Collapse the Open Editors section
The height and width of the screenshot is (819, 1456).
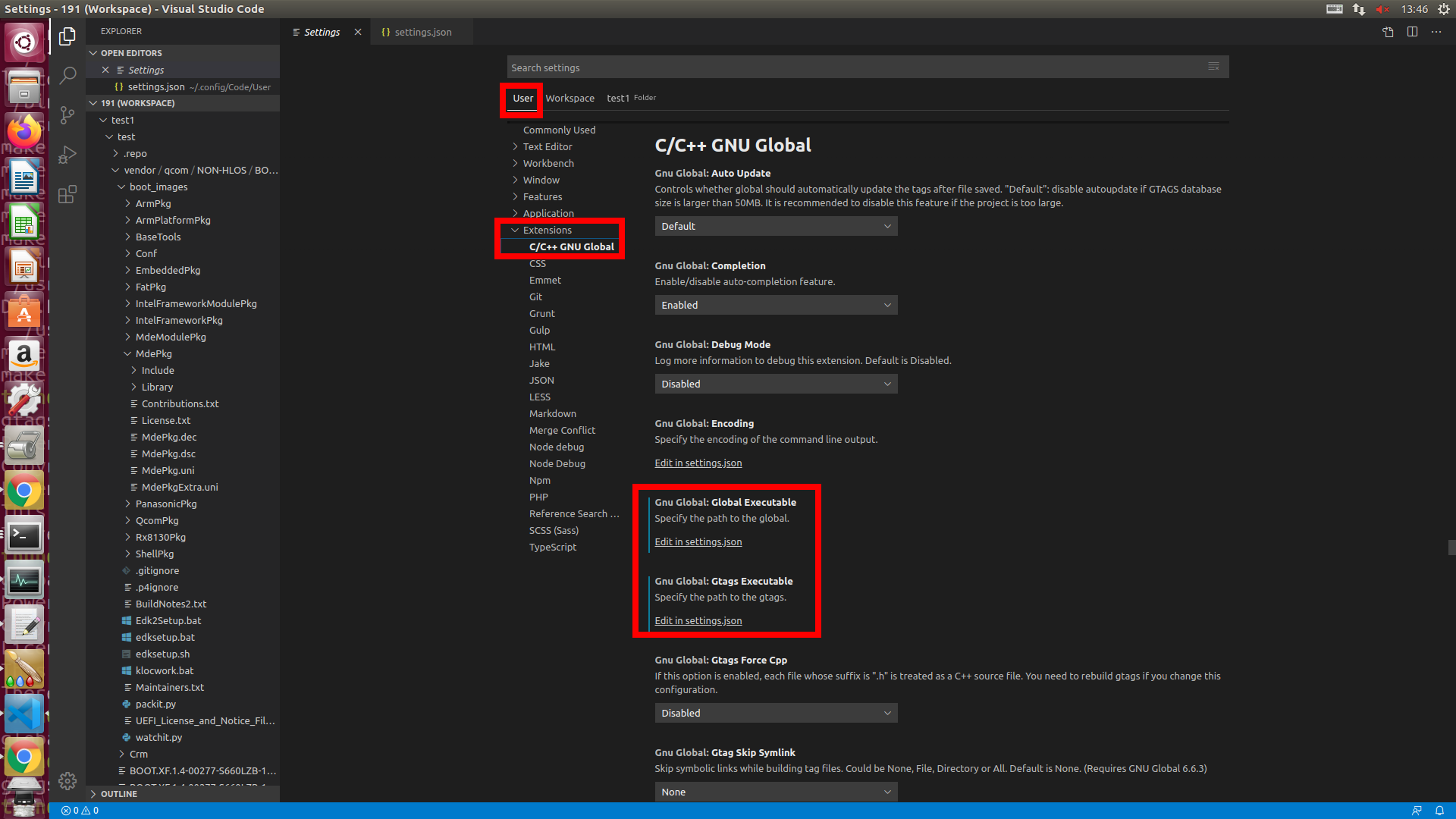pos(130,53)
